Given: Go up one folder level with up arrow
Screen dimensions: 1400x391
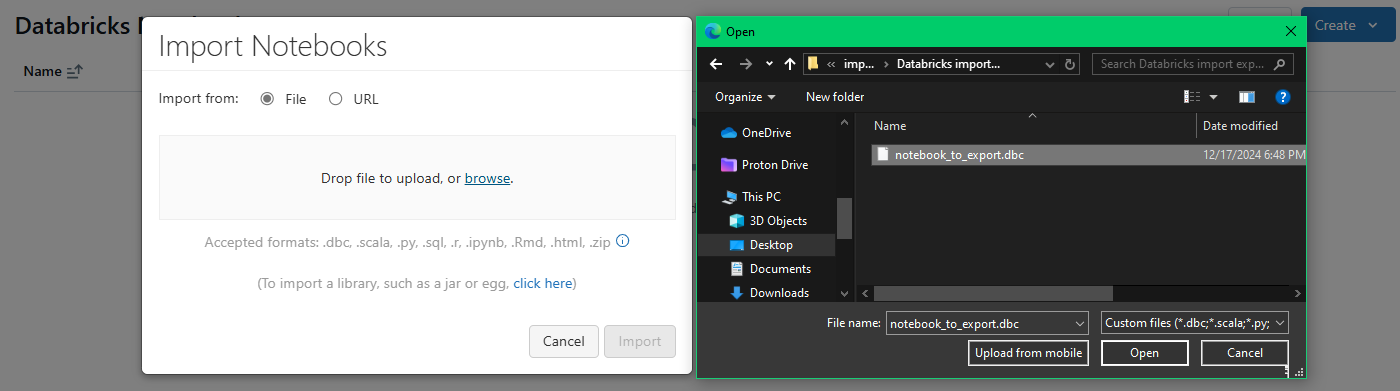Looking at the screenshot, I should point(790,64).
